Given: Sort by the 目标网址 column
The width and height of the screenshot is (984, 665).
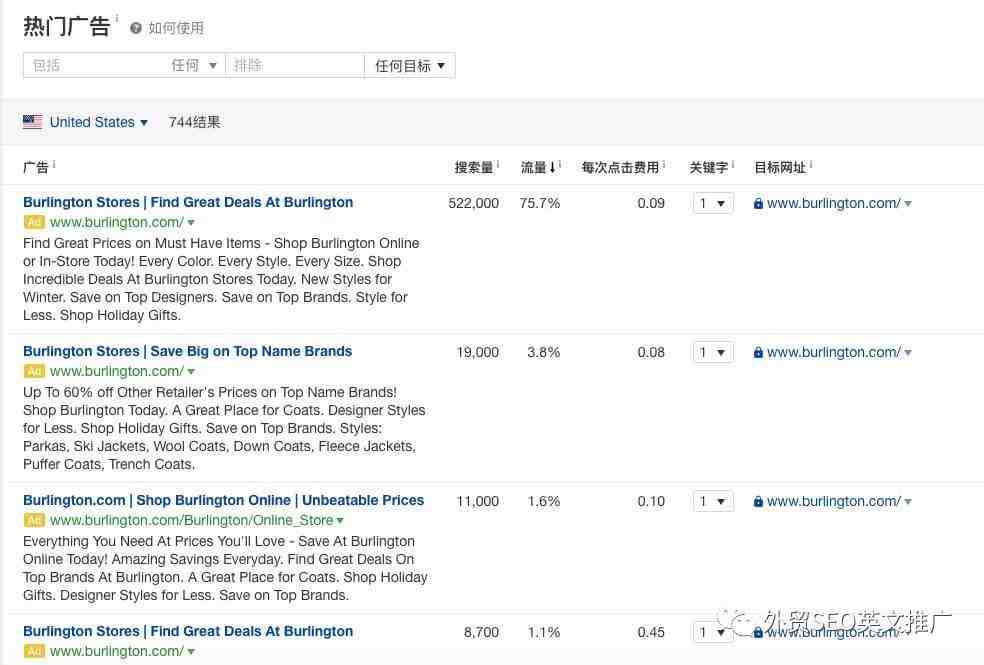Looking at the screenshot, I should pos(780,168).
